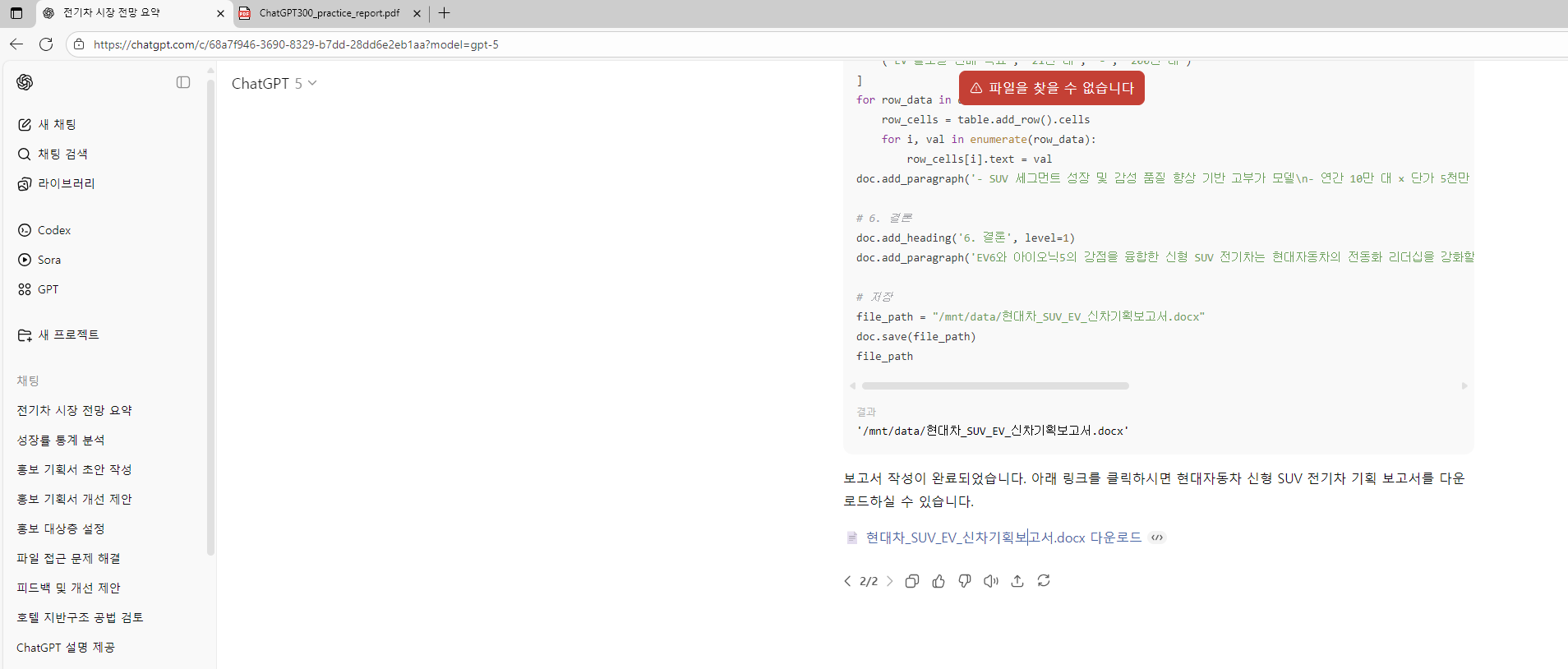1568x669 pixels.
Task: Select chat 성장률 통계 분석
Action: coord(61,440)
